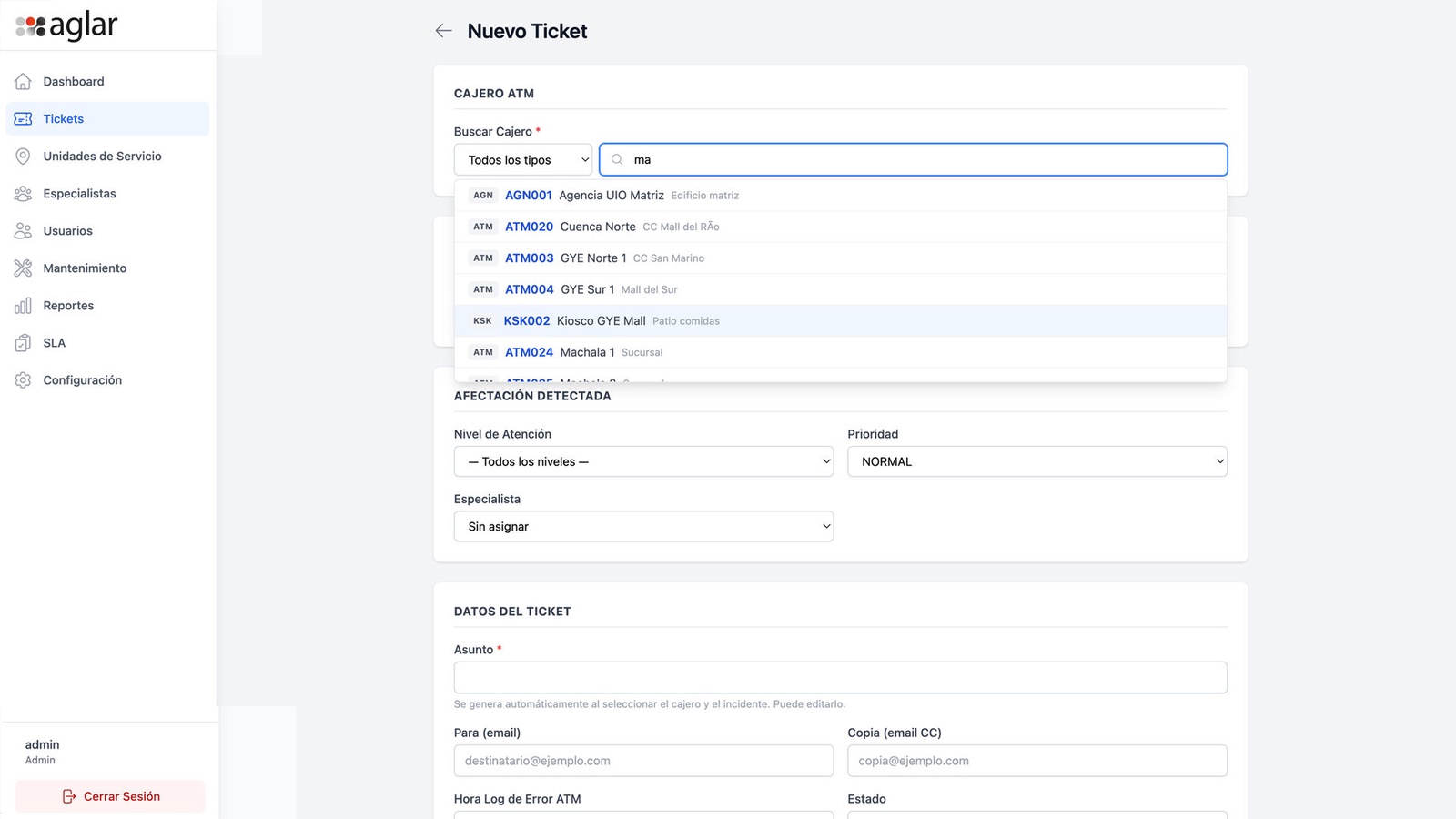The height and width of the screenshot is (819, 1456).
Task: Select AGN001 Agencia UIO Matriz result
Action: (841, 196)
